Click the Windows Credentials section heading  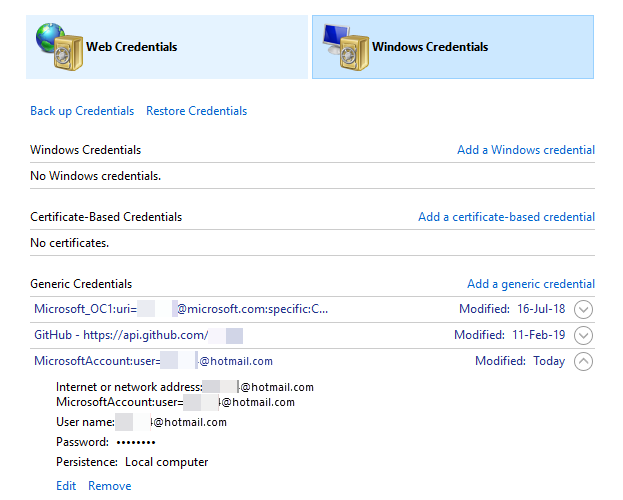(85, 150)
